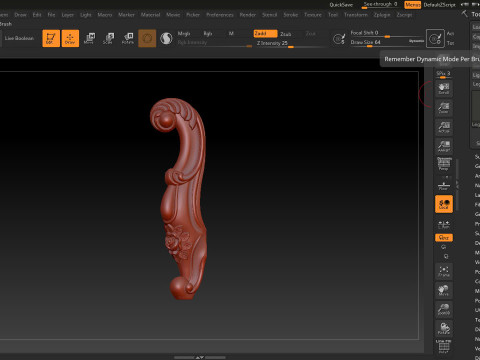Open the Tool menu
Viewport: 480px width, 360px height.
point(333,15)
